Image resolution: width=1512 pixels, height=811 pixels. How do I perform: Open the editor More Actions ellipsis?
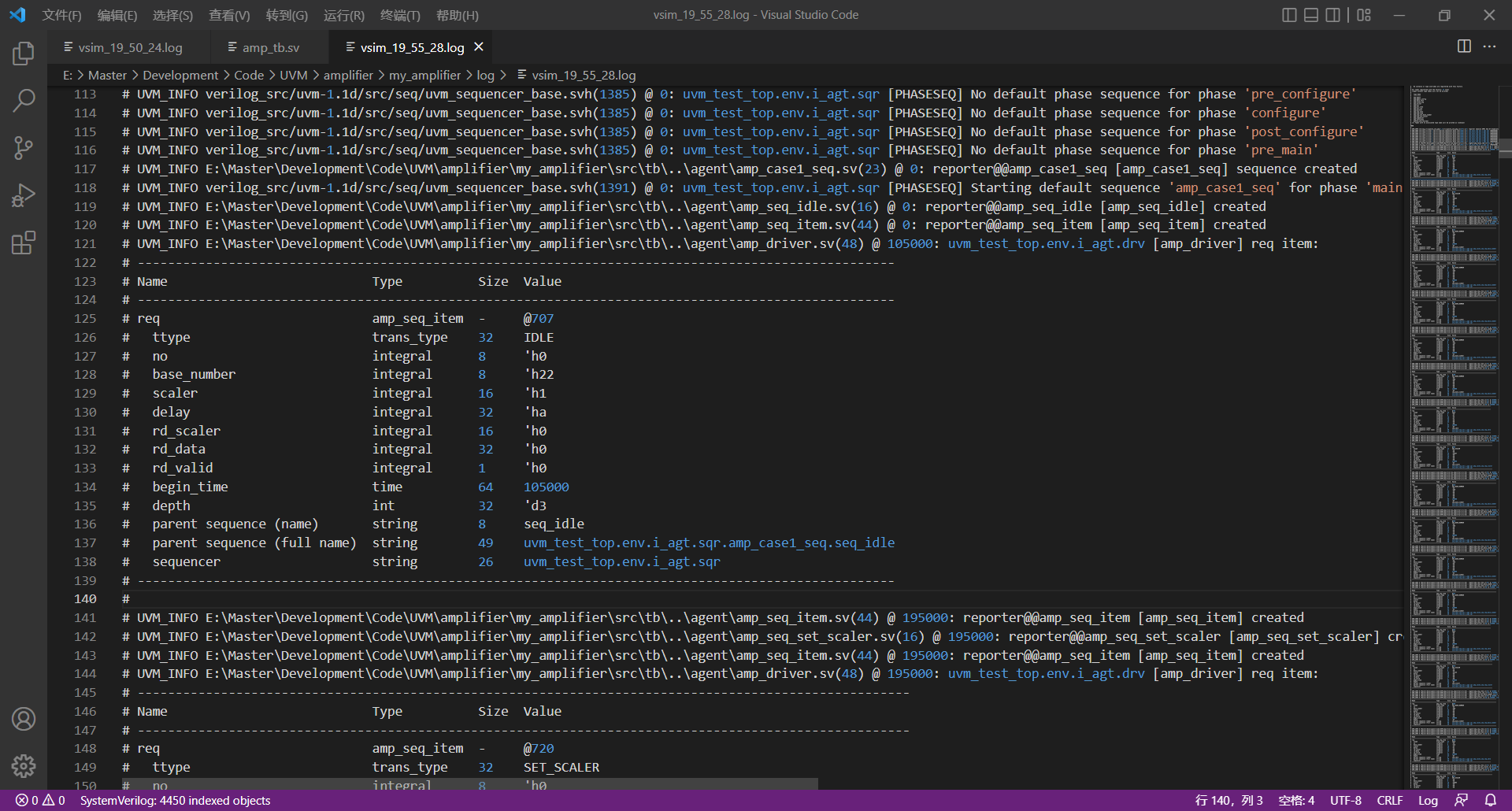pos(1489,46)
